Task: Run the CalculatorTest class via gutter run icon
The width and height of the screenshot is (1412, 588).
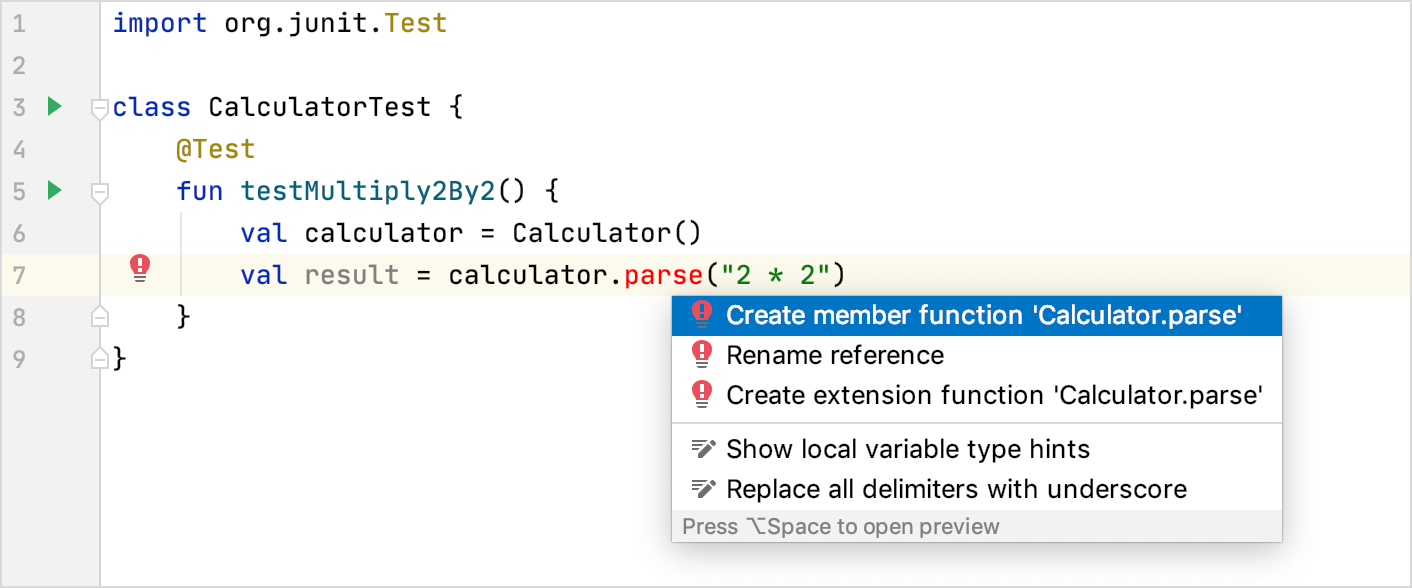Action: pyautogui.click(x=56, y=107)
